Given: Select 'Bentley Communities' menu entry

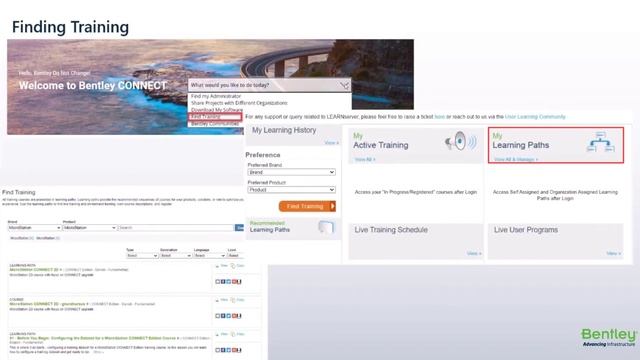Looking at the screenshot, I should tap(215, 124).
